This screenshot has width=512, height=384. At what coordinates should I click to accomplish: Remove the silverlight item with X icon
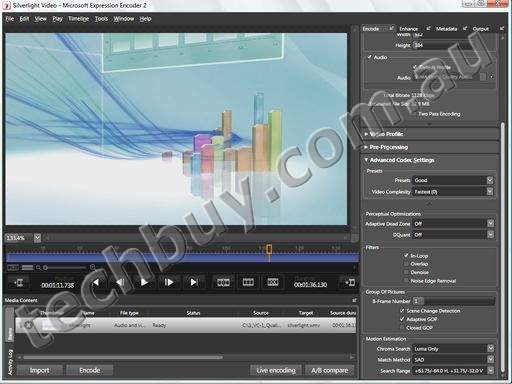click(x=29, y=325)
